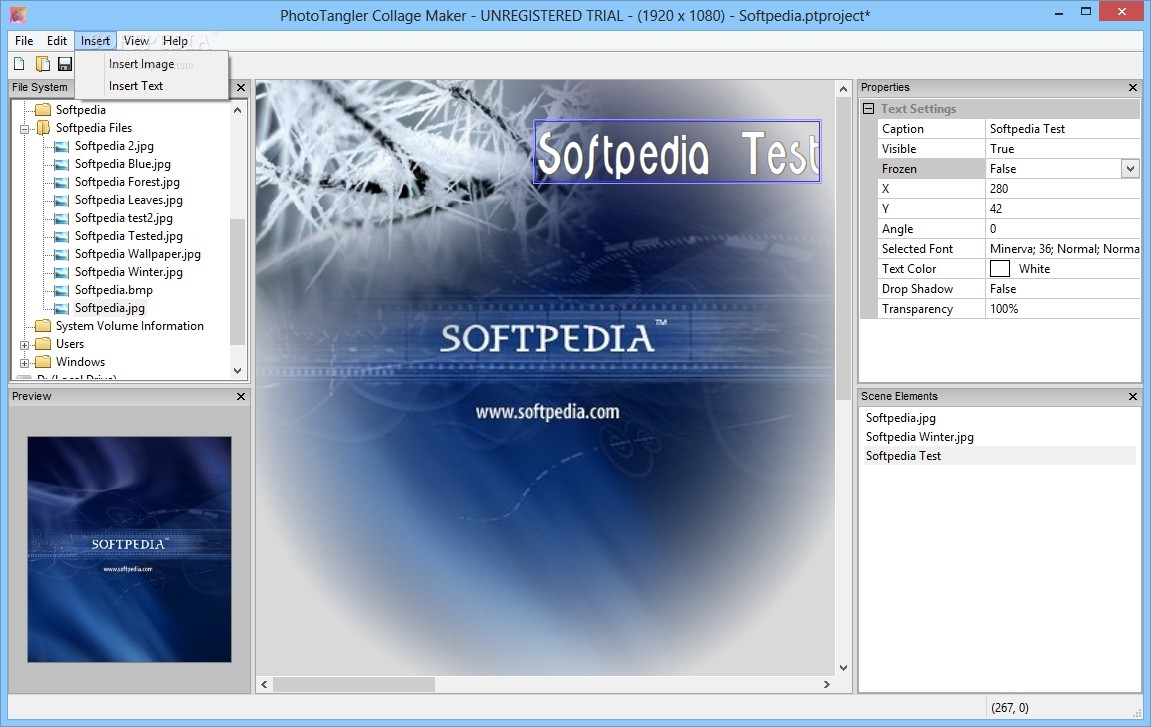Image resolution: width=1151 pixels, height=727 pixels.
Task: Choose Insert Image from the menu
Action: point(152,64)
